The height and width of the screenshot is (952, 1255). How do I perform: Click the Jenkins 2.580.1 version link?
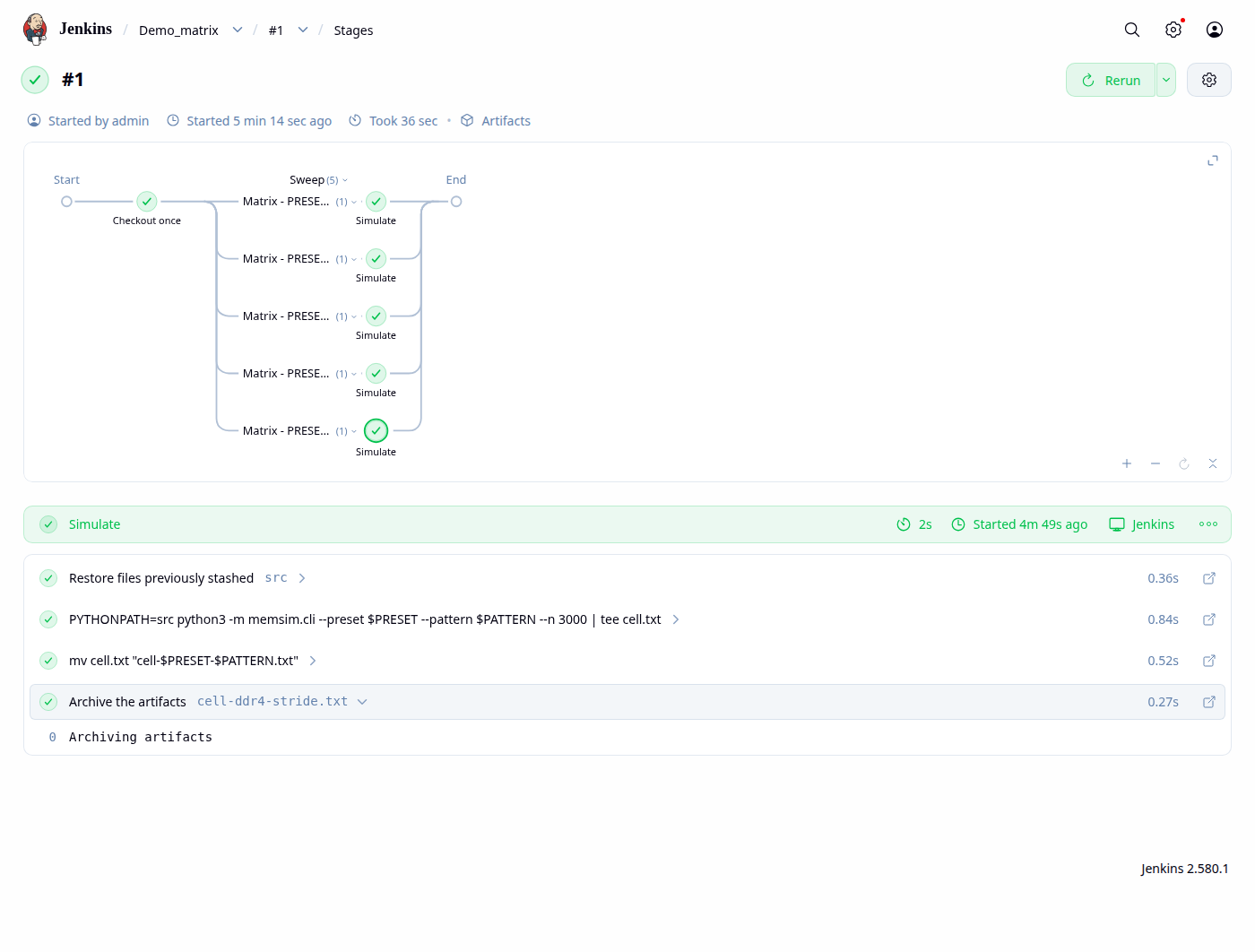point(1184,869)
